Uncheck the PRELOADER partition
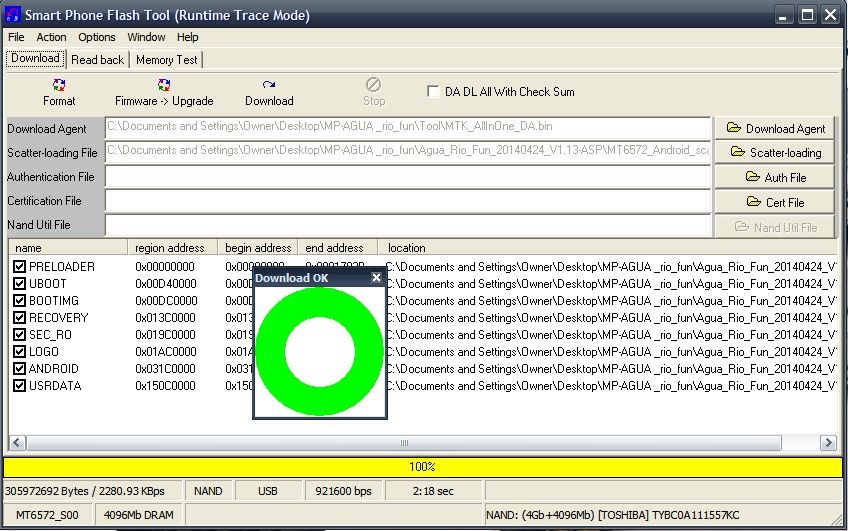 tap(19, 267)
